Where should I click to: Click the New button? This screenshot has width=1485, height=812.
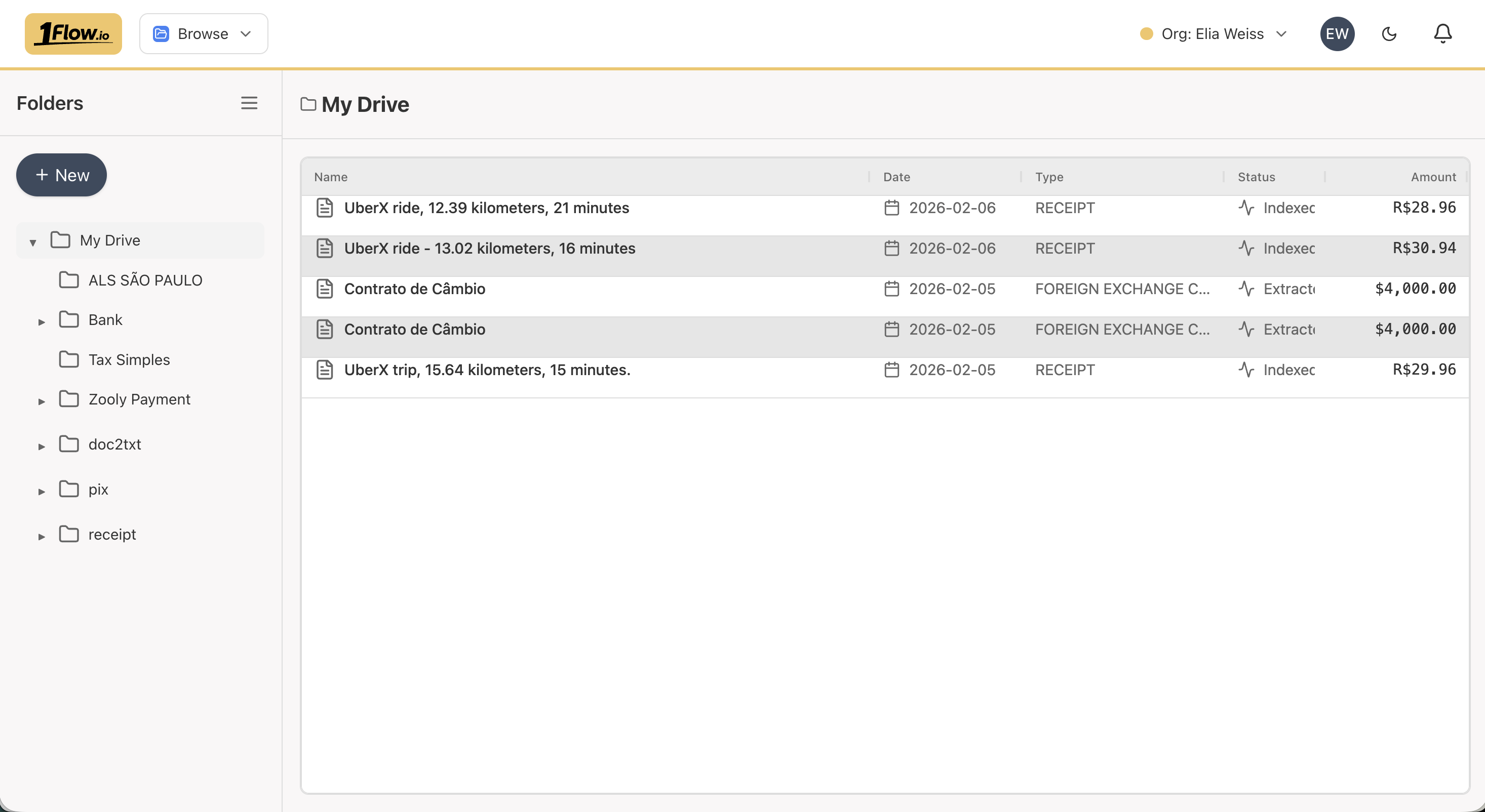(62, 175)
